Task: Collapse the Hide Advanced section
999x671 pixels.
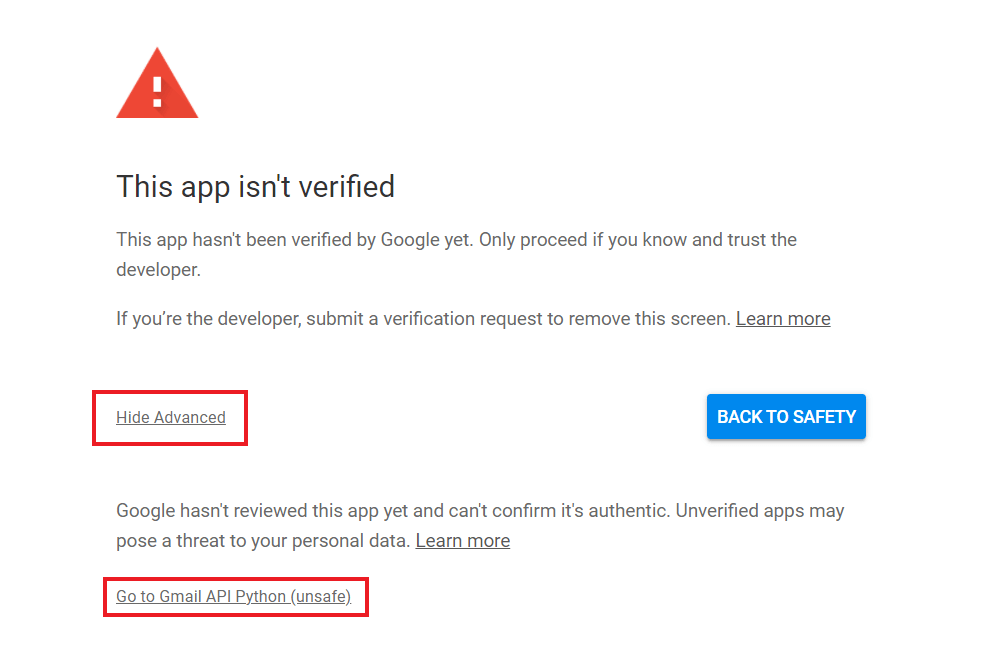Action: click(x=171, y=418)
